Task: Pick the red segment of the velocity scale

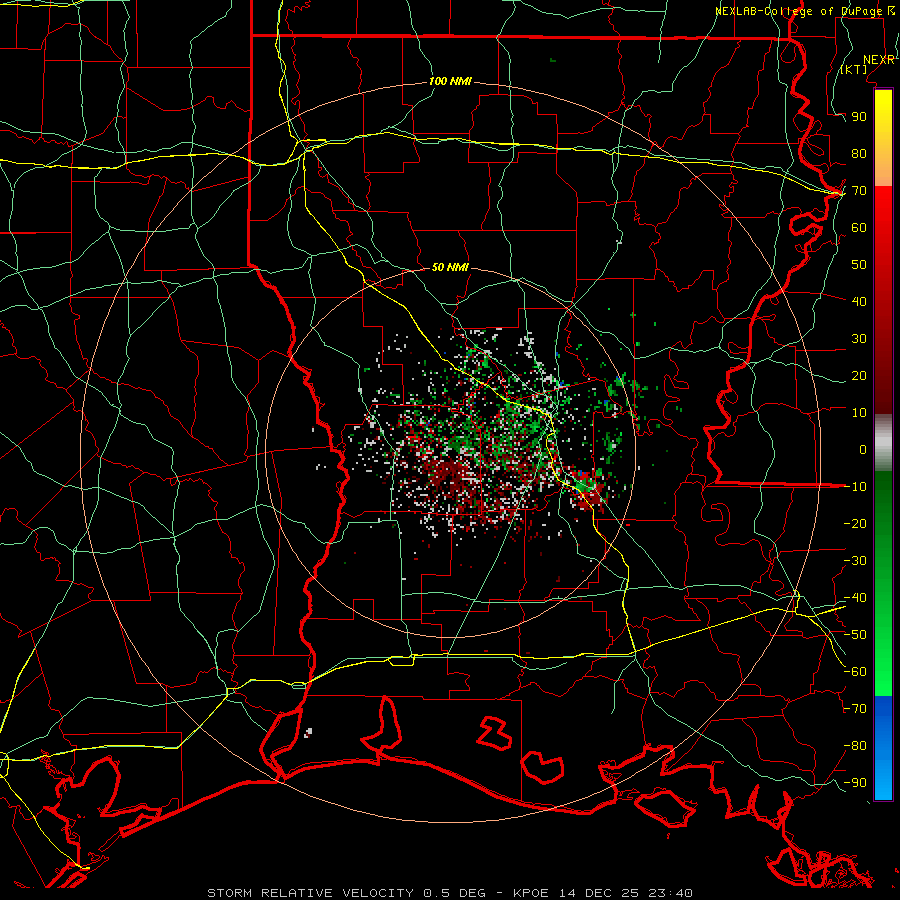Action: (883, 300)
